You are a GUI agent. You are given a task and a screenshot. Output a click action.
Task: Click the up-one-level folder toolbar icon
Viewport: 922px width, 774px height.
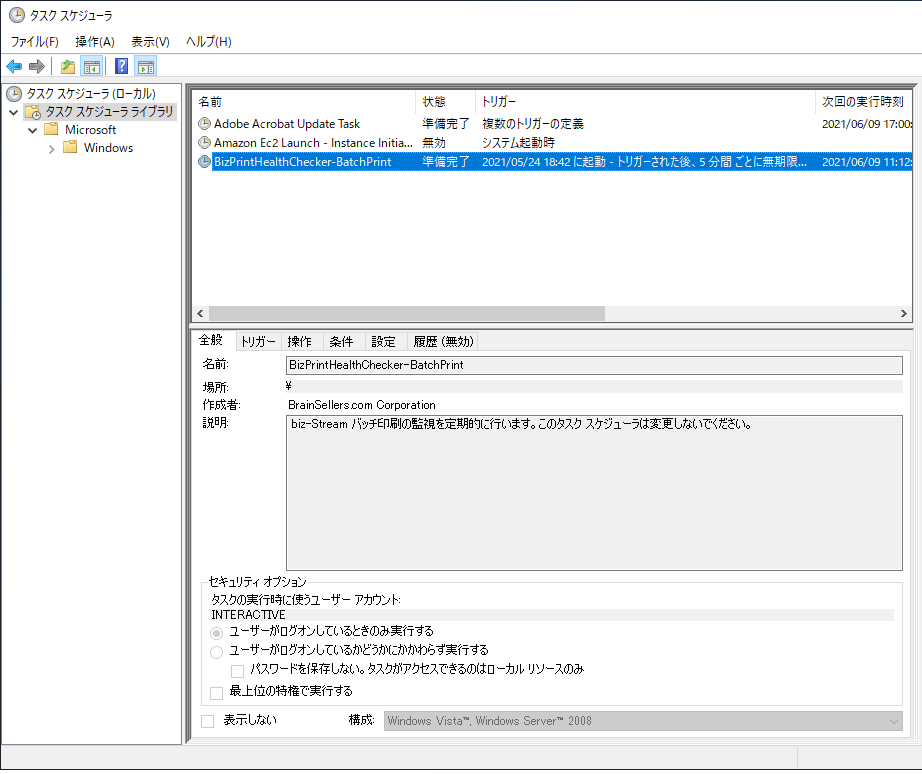click(x=67, y=67)
